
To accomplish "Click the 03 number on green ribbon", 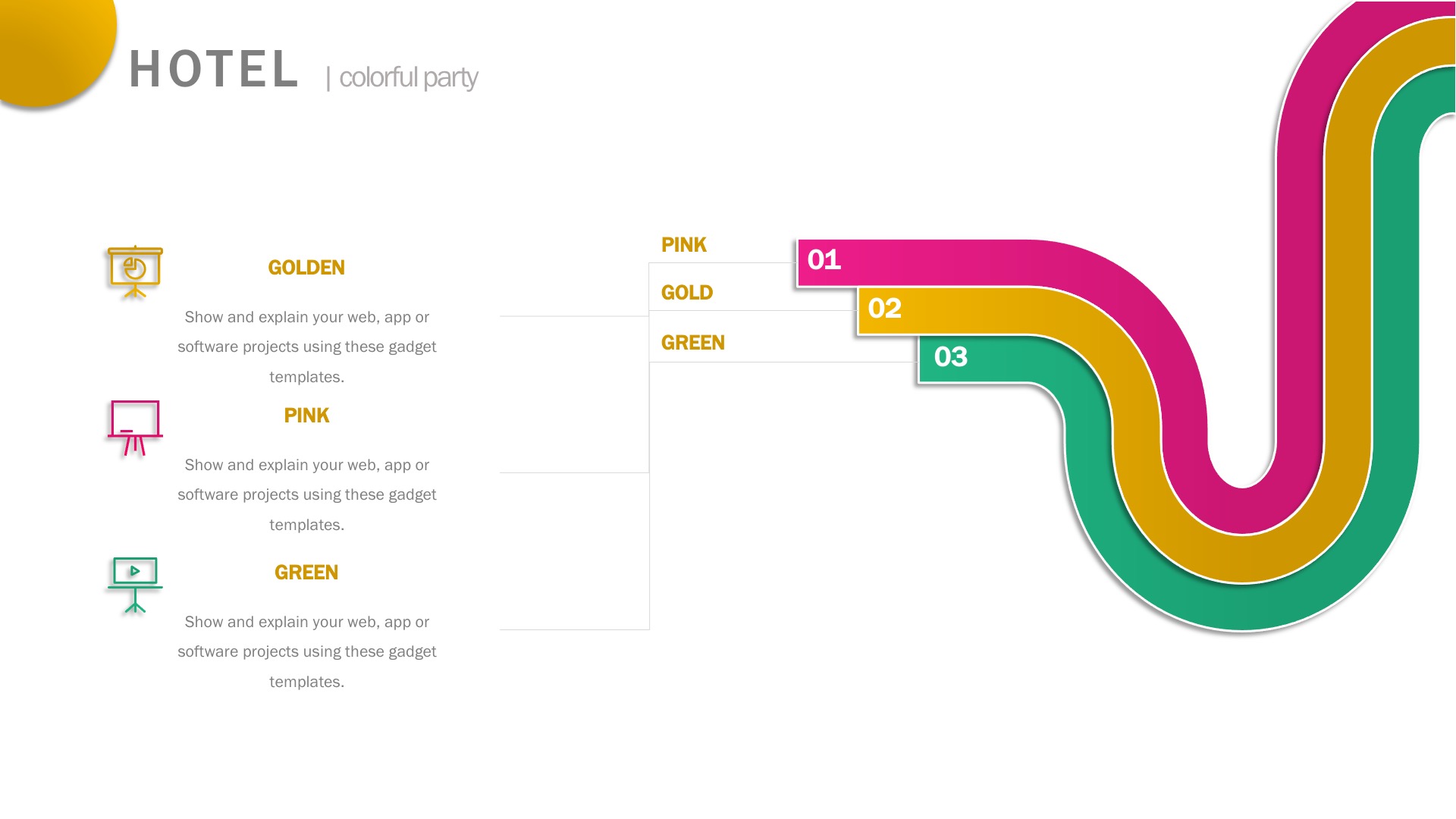I will [x=951, y=357].
